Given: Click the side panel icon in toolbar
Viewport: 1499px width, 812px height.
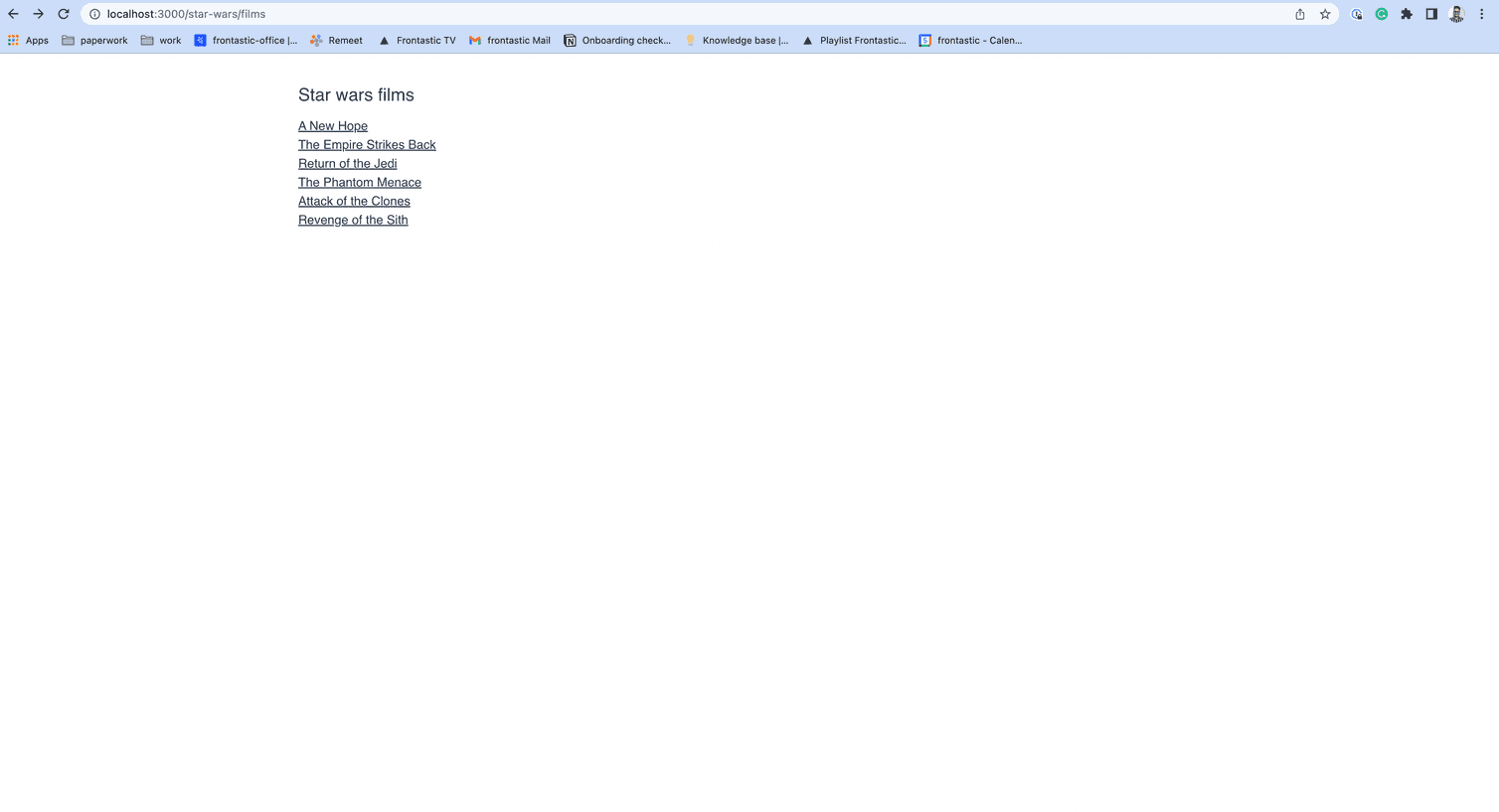Looking at the screenshot, I should coord(1431,14).
